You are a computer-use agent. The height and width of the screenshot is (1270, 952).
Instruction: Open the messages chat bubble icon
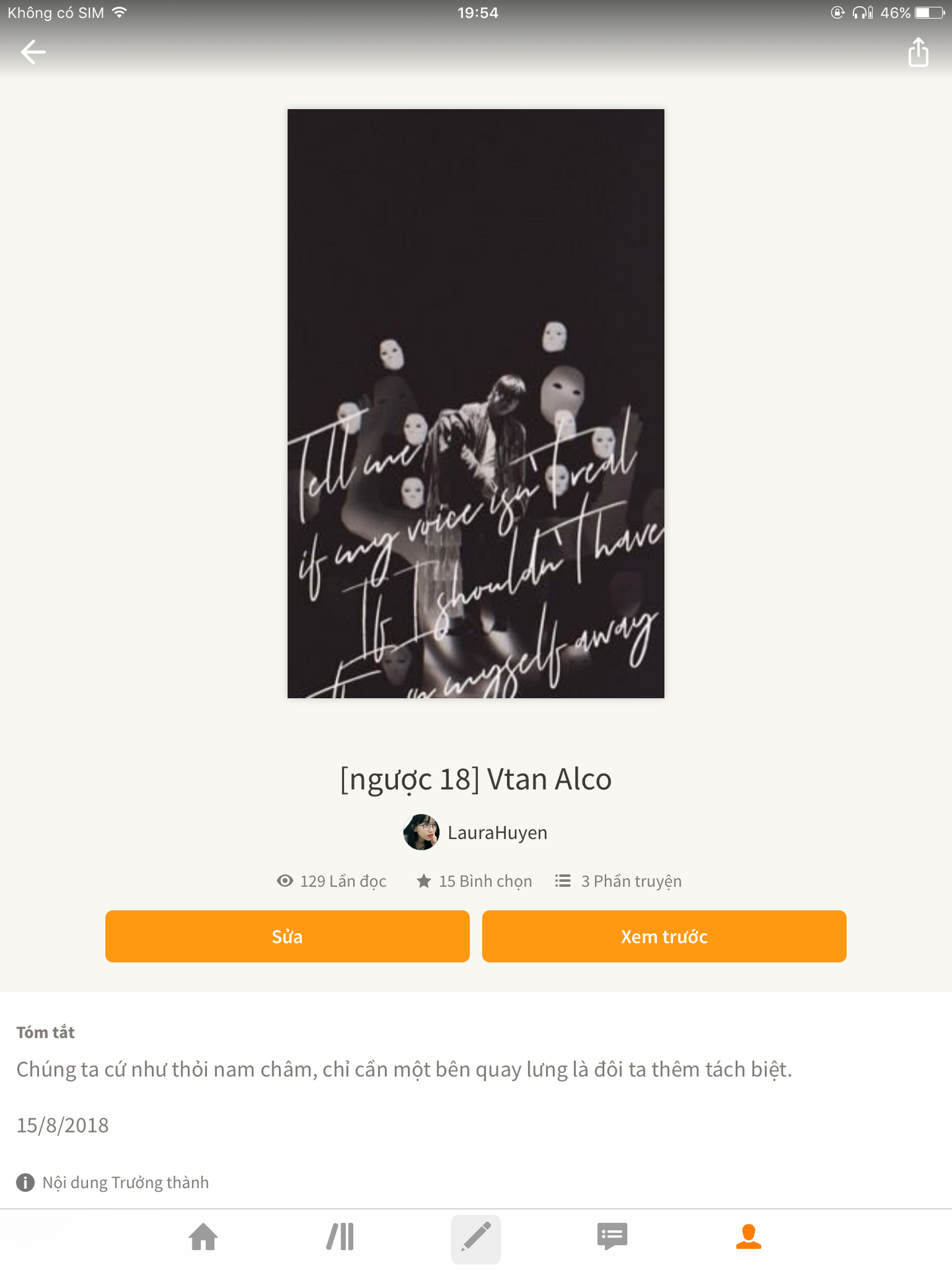[612, 1237]
